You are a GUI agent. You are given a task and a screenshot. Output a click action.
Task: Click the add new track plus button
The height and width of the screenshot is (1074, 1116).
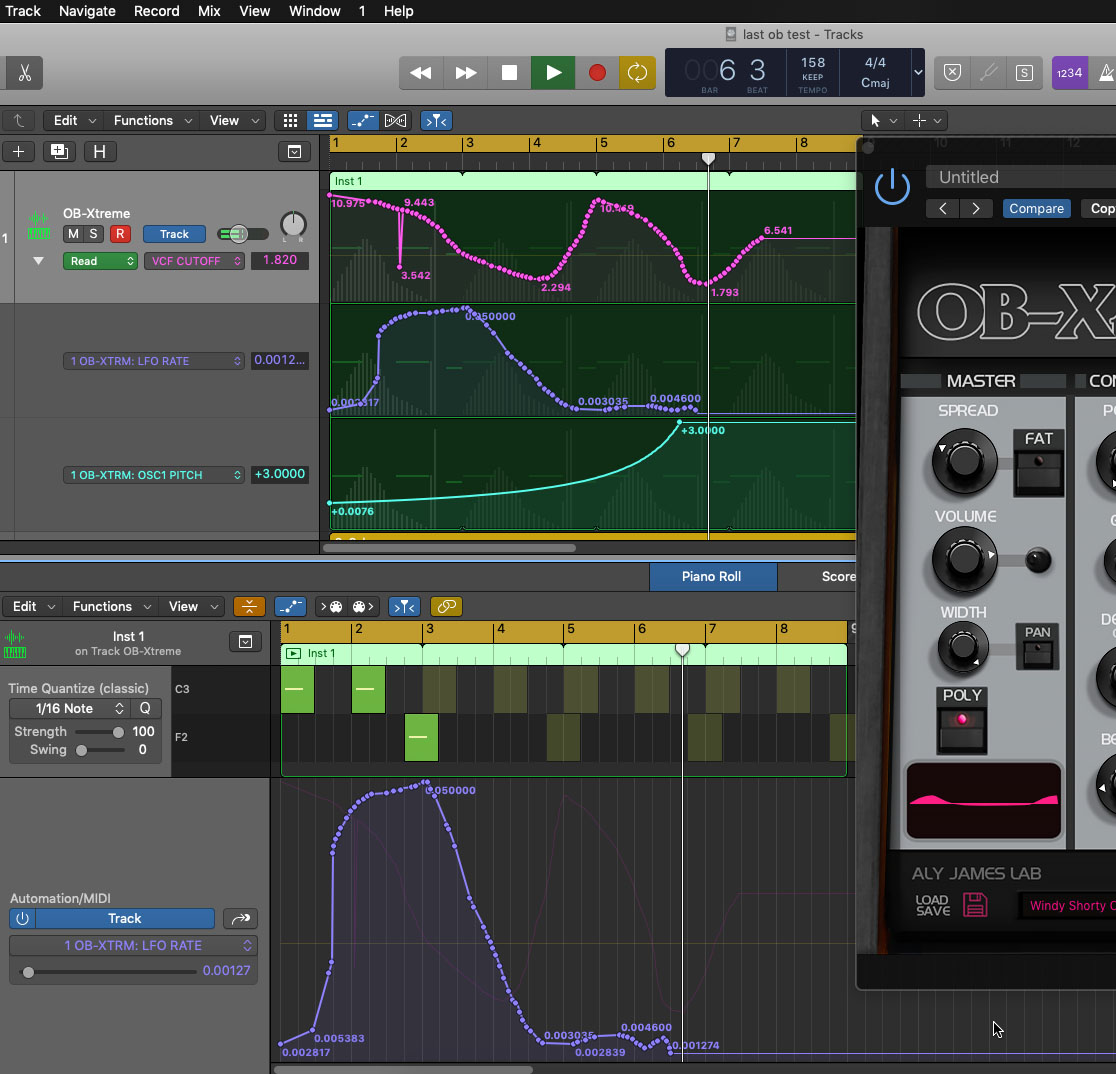19,152
